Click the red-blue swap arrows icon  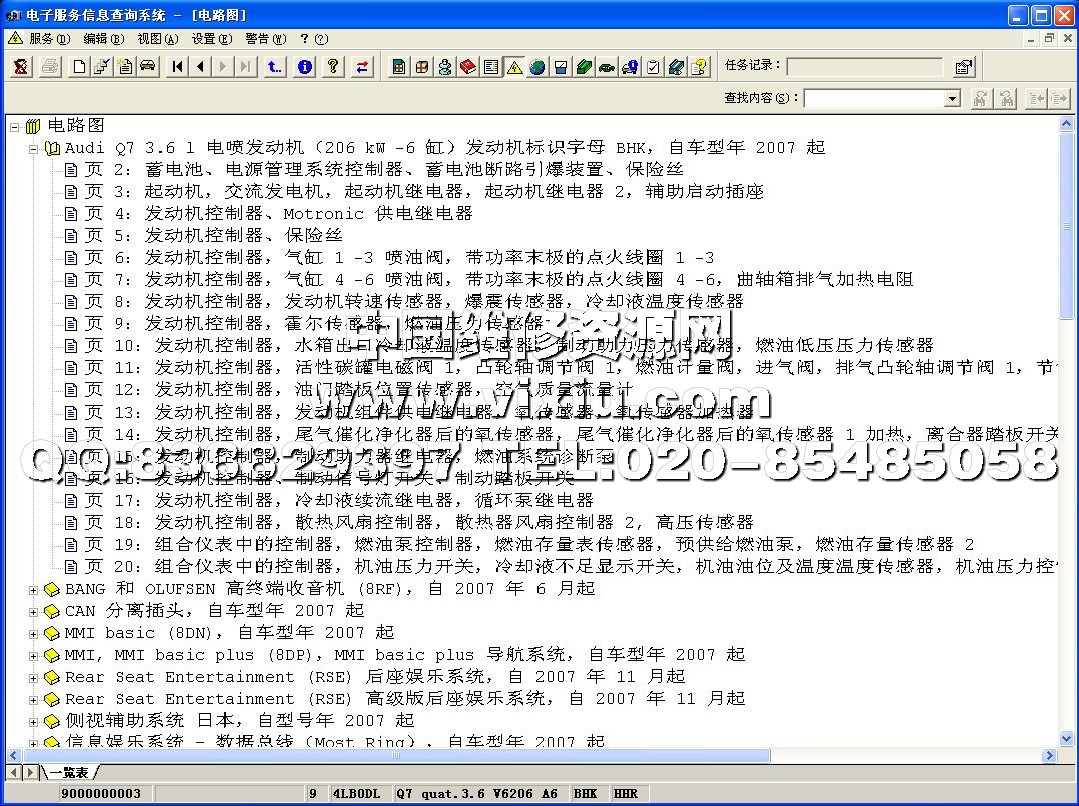pos(362,67)
